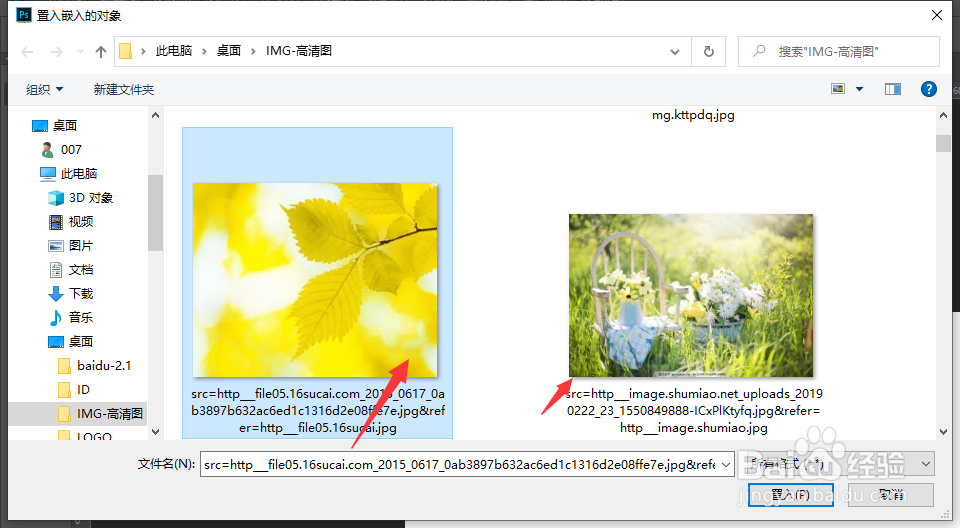
Task: Refresh the folder contents
Action: click(x=708, y=51)
